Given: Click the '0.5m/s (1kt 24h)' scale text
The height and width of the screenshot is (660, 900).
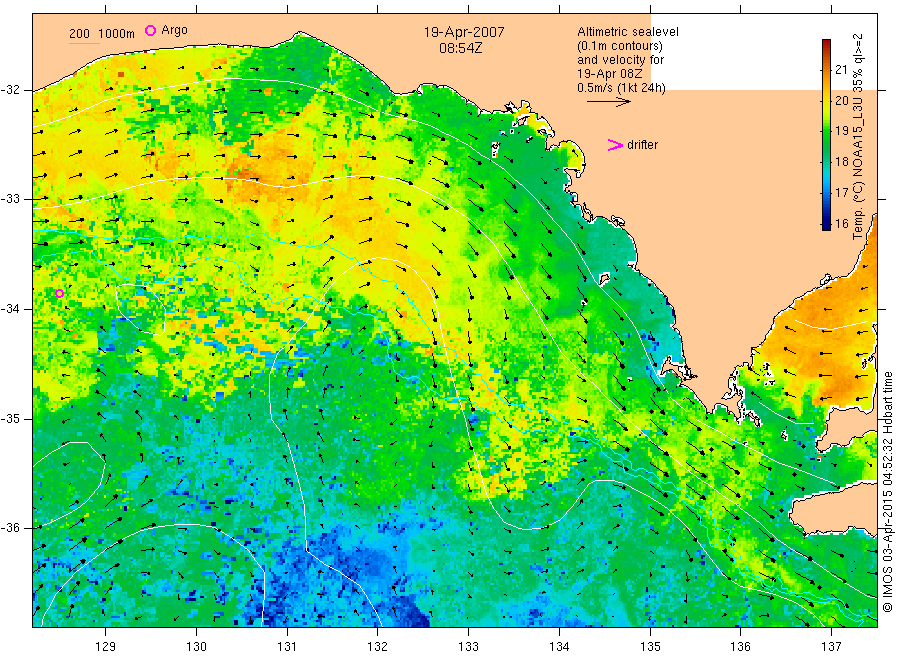Looking at the screenshot, I should point(622,88).
